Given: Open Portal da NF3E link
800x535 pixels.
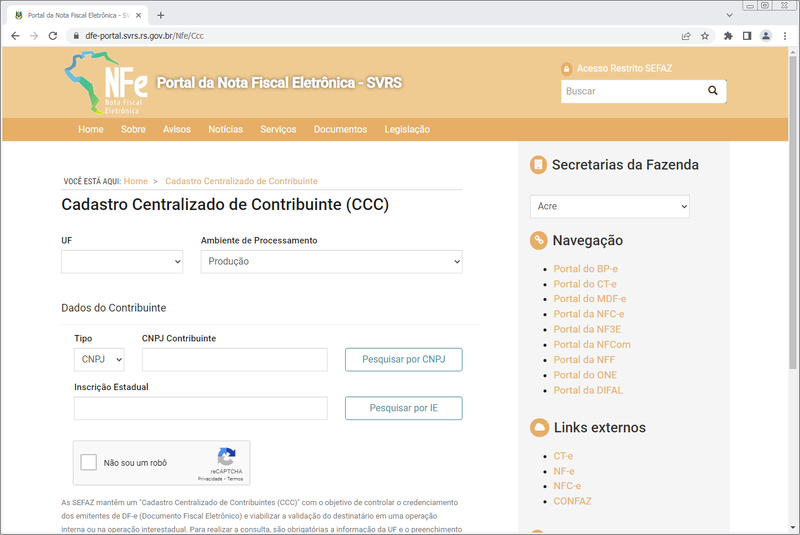Looking at the screenshot, I should (587, 329).
